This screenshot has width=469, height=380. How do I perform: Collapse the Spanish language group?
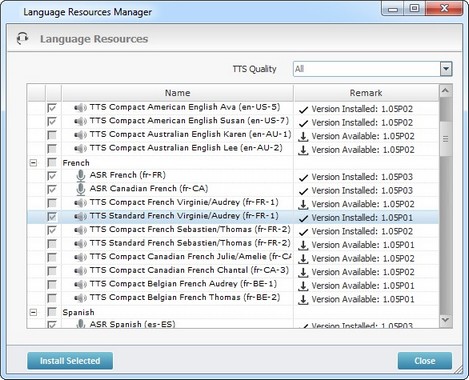pyautogui.click(x=33, y=312)
